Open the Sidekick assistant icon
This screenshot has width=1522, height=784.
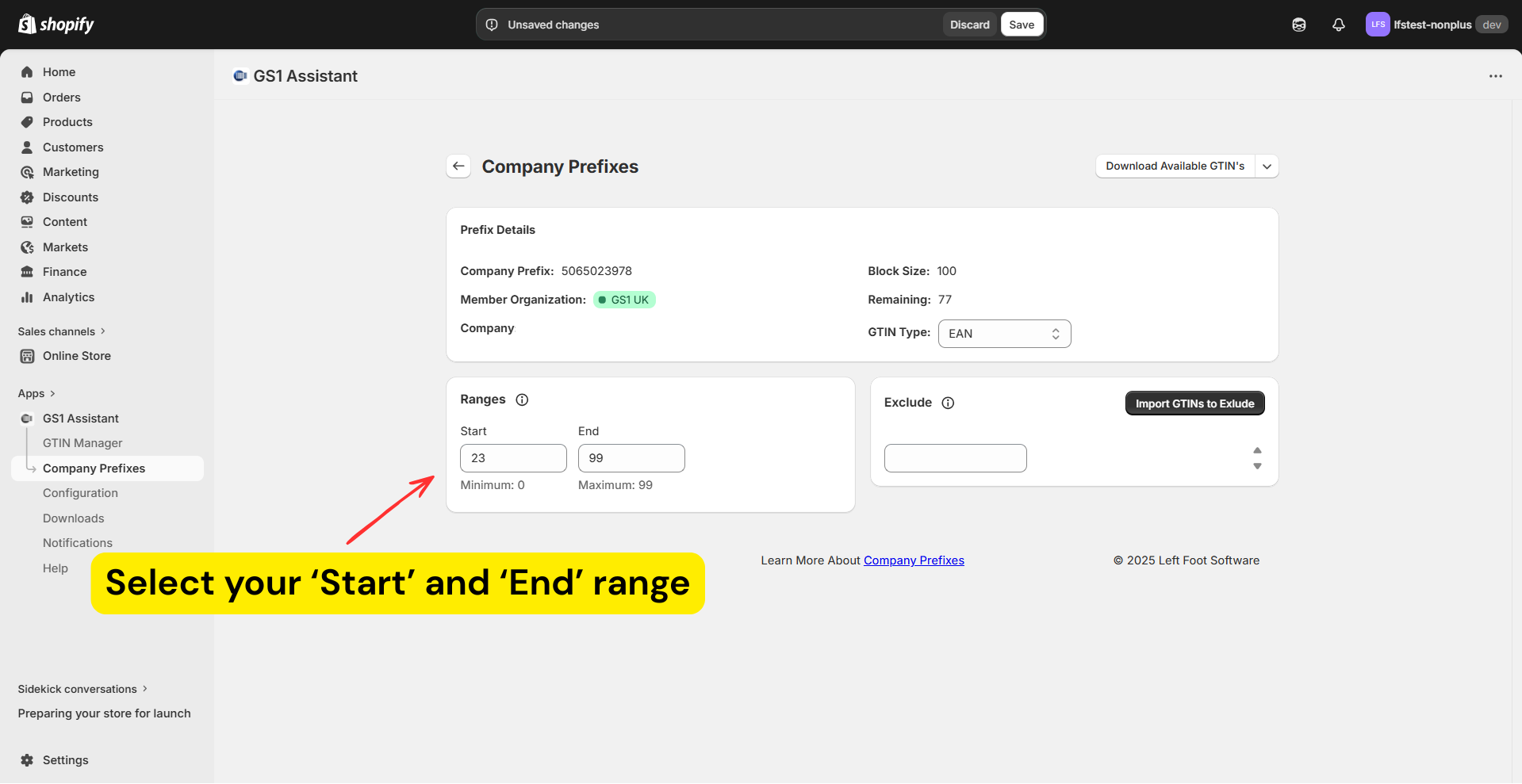(x=1299, y=25)
